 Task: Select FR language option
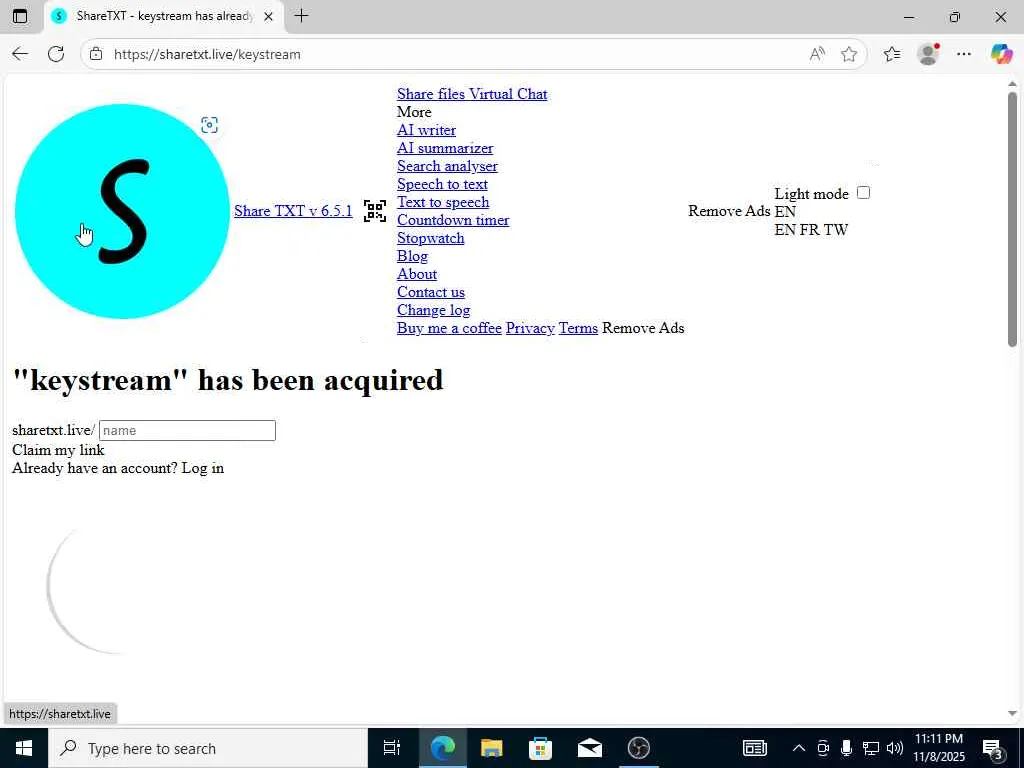pyautogui.click(x=809, y=229)
